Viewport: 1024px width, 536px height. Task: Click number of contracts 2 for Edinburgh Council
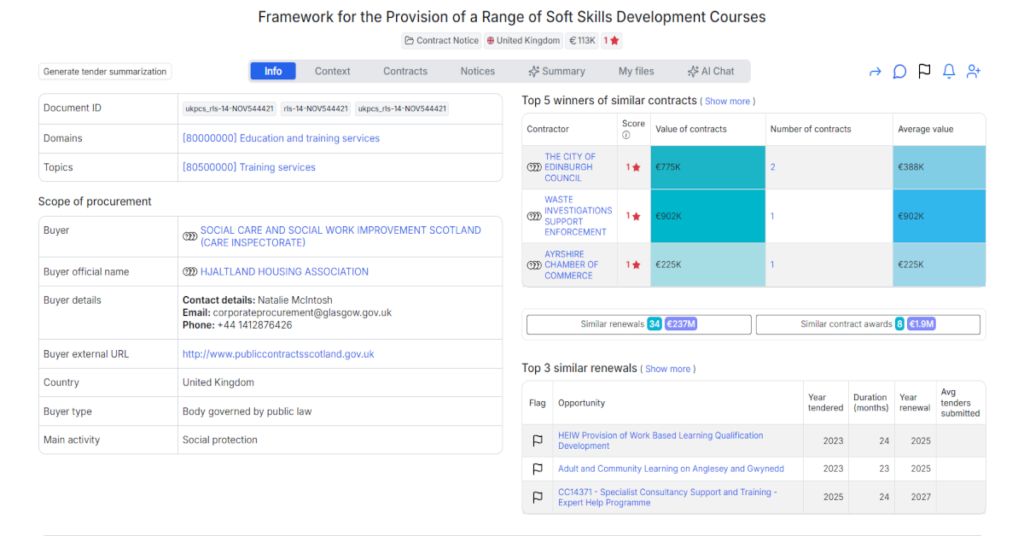773,167
